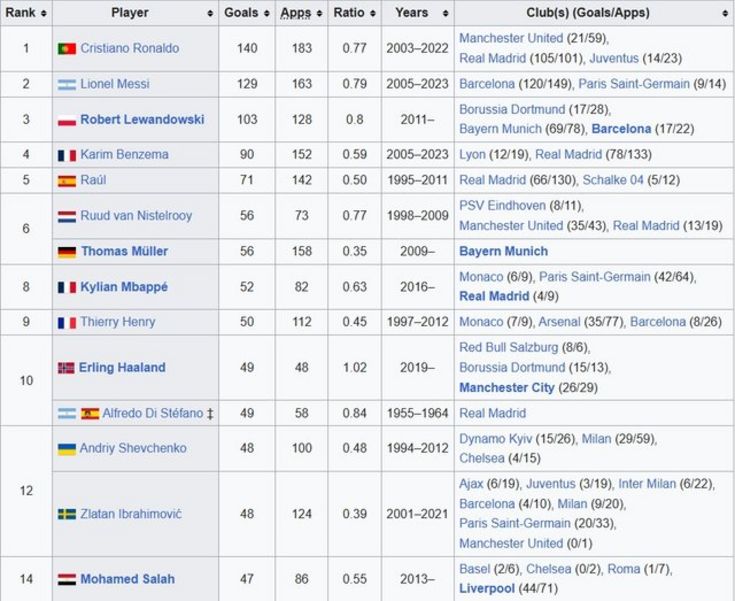Open the Lionel Messi player link
735x601 pixels.
click(x=115, y=84)
